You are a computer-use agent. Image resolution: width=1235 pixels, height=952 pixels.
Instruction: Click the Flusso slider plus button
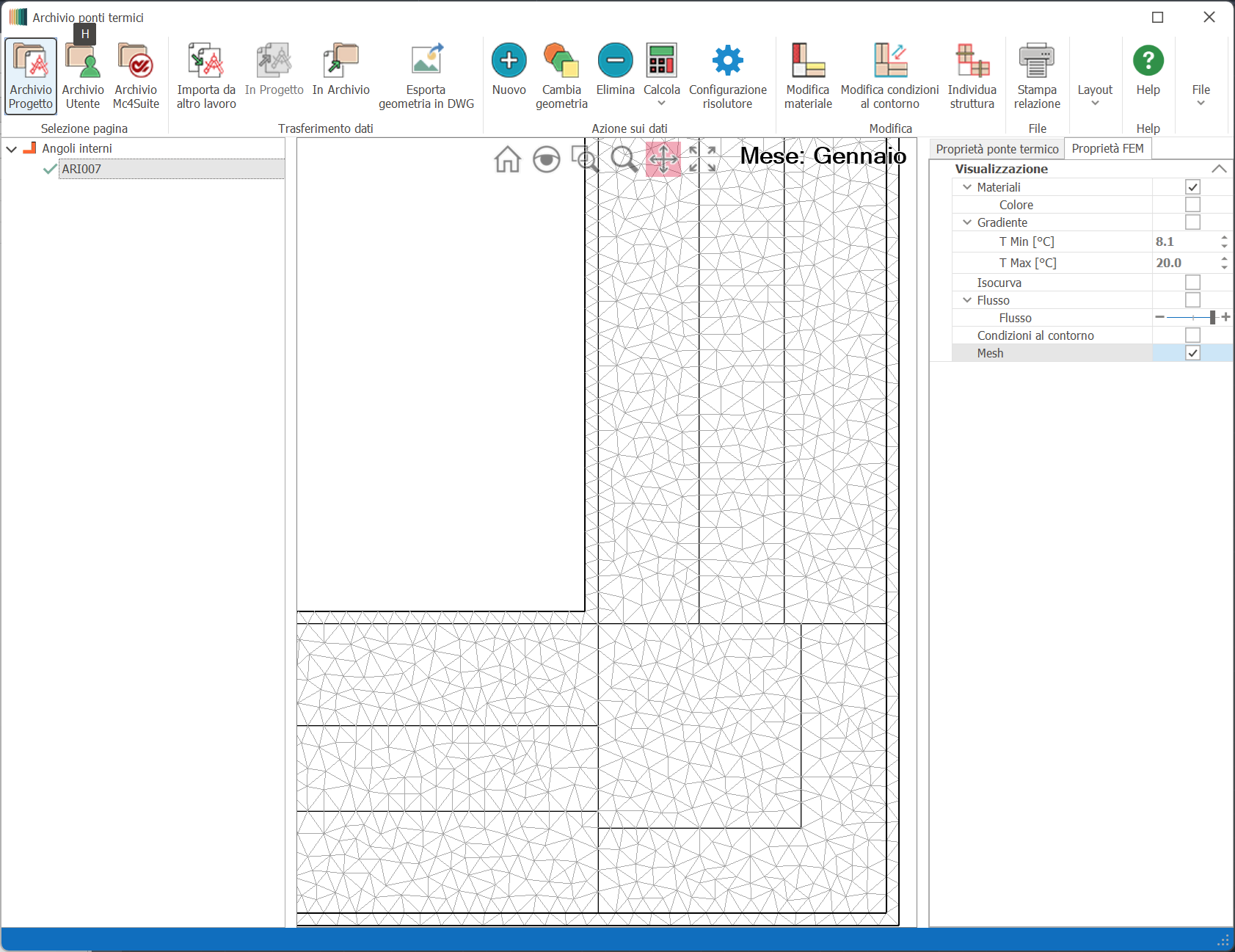[x=1225, y=317]
